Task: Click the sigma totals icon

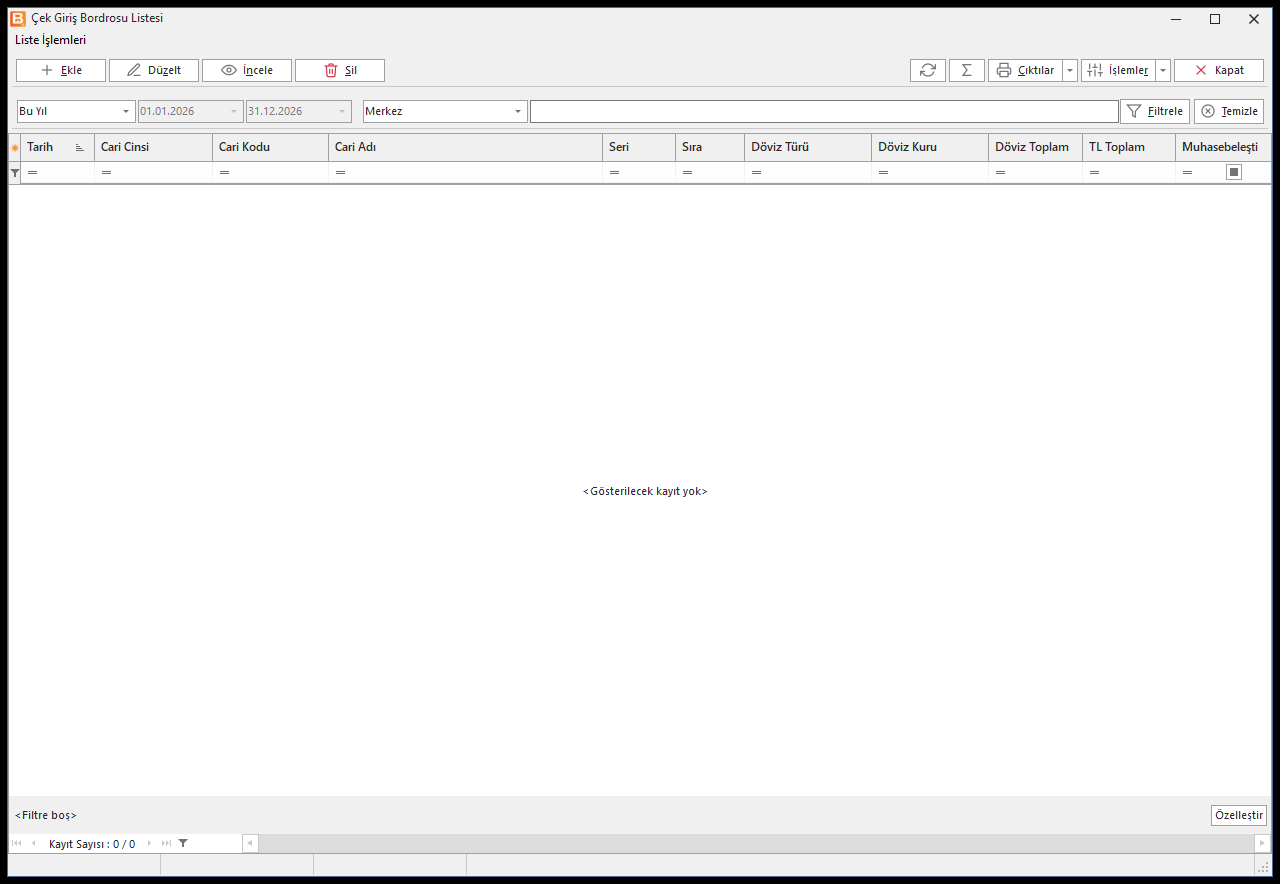Action: [x=967, y=70]
